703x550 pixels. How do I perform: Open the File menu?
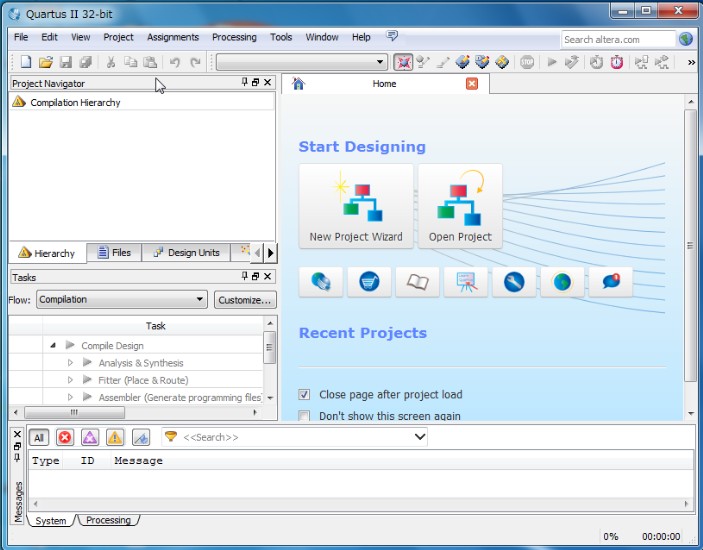21,37
